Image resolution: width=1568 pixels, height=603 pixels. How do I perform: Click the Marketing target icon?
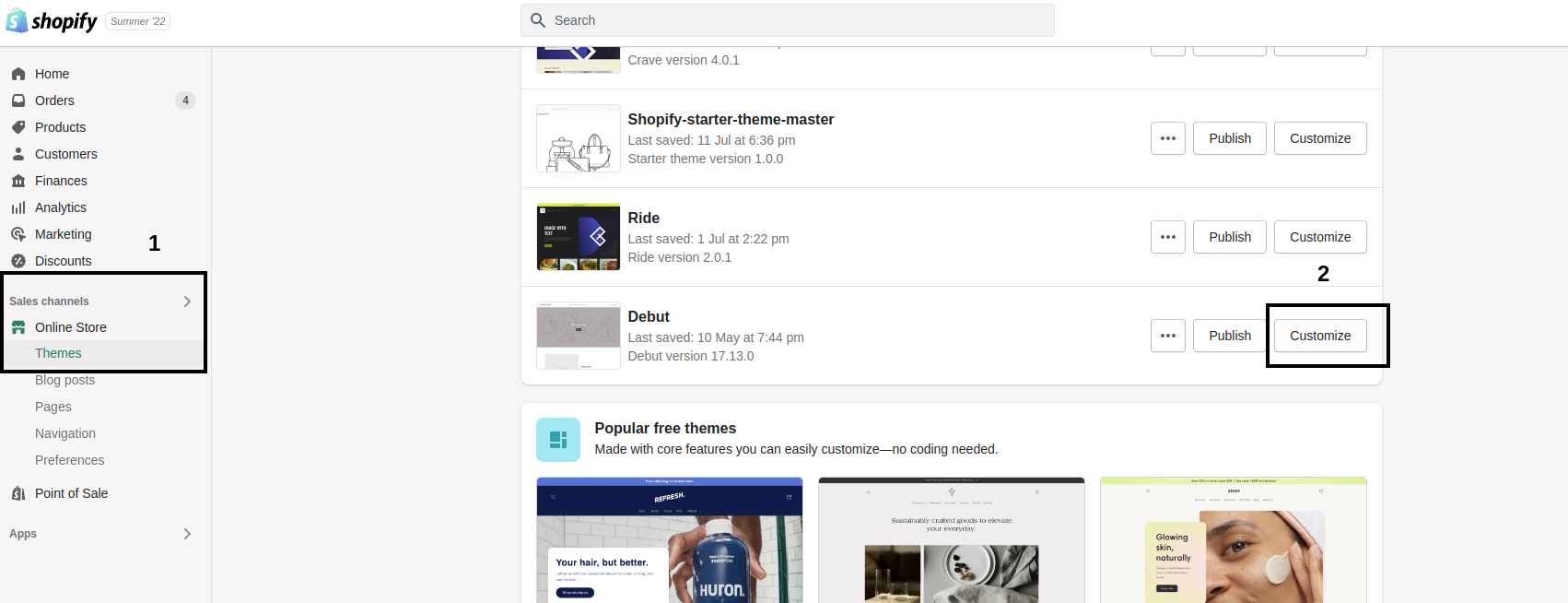[x=18, y=234]
